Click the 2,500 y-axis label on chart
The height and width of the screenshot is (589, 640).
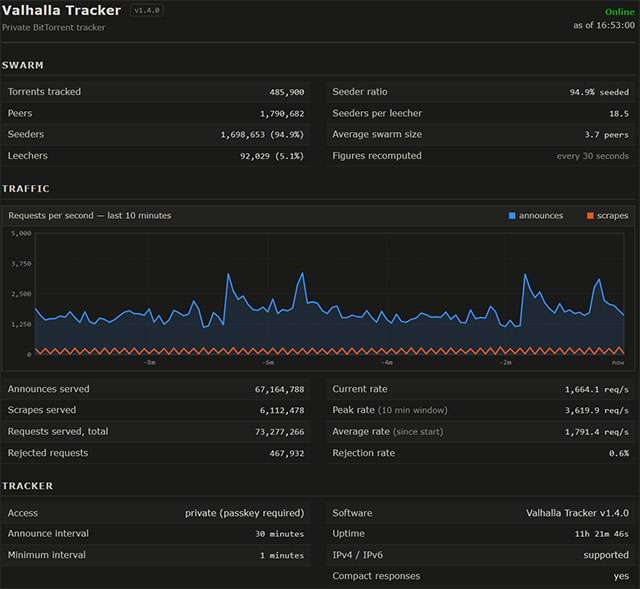coord(21,294)
